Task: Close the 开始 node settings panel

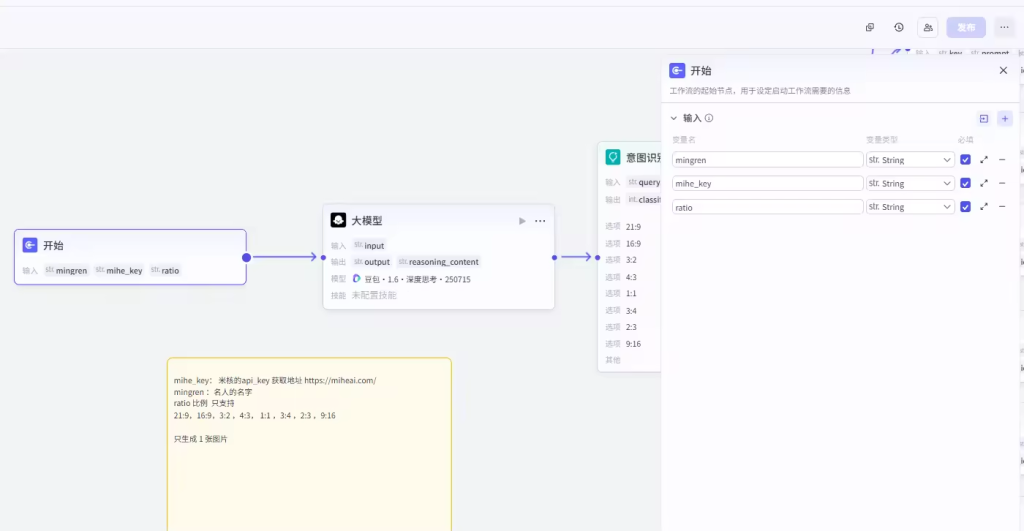Action: (1003, 70)
